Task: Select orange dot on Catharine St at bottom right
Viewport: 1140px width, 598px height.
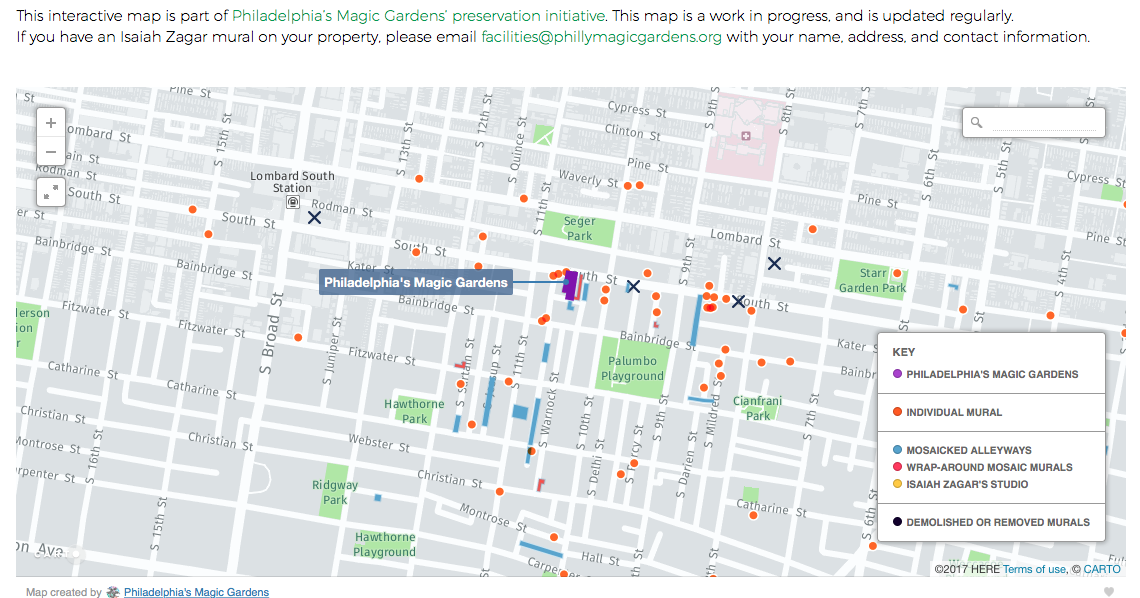Action: tap(753, 515)
